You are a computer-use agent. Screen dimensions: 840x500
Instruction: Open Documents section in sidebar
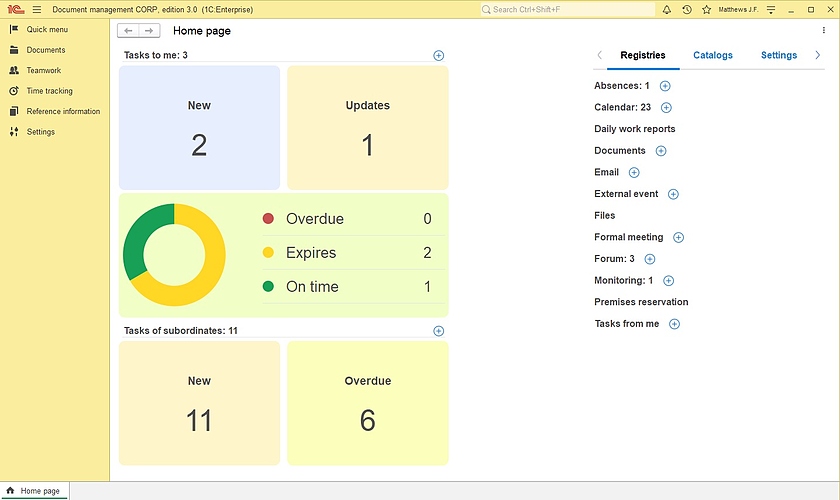pyautogui.click(x=46, y=50)
